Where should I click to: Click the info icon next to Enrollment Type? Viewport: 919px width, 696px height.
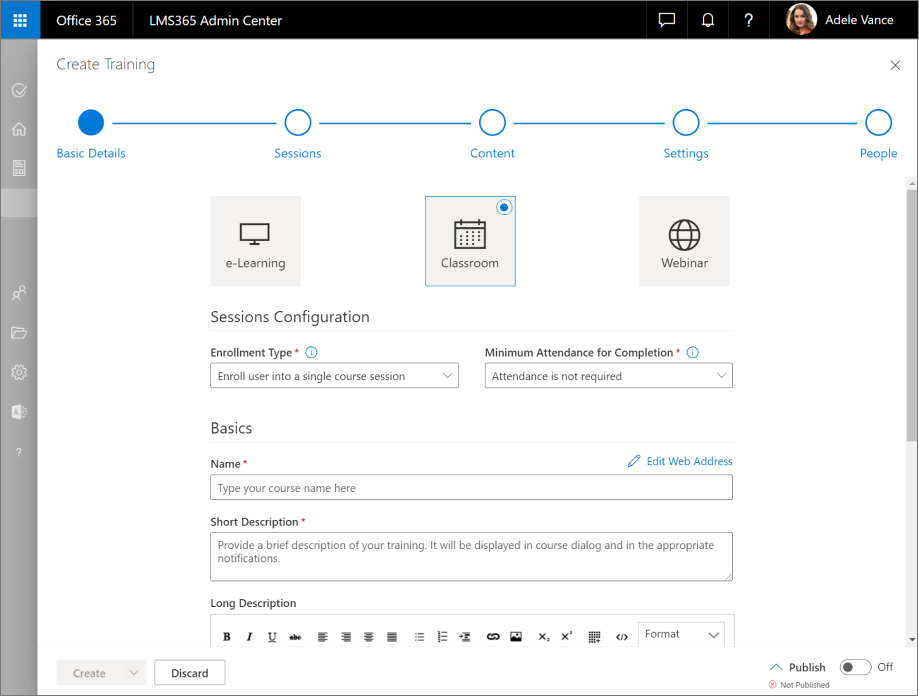click(x=311, y=353)
